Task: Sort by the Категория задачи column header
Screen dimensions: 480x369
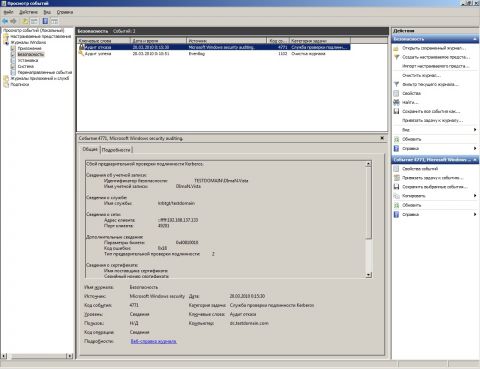Action: pyautogui.click(x=320, y=41)
